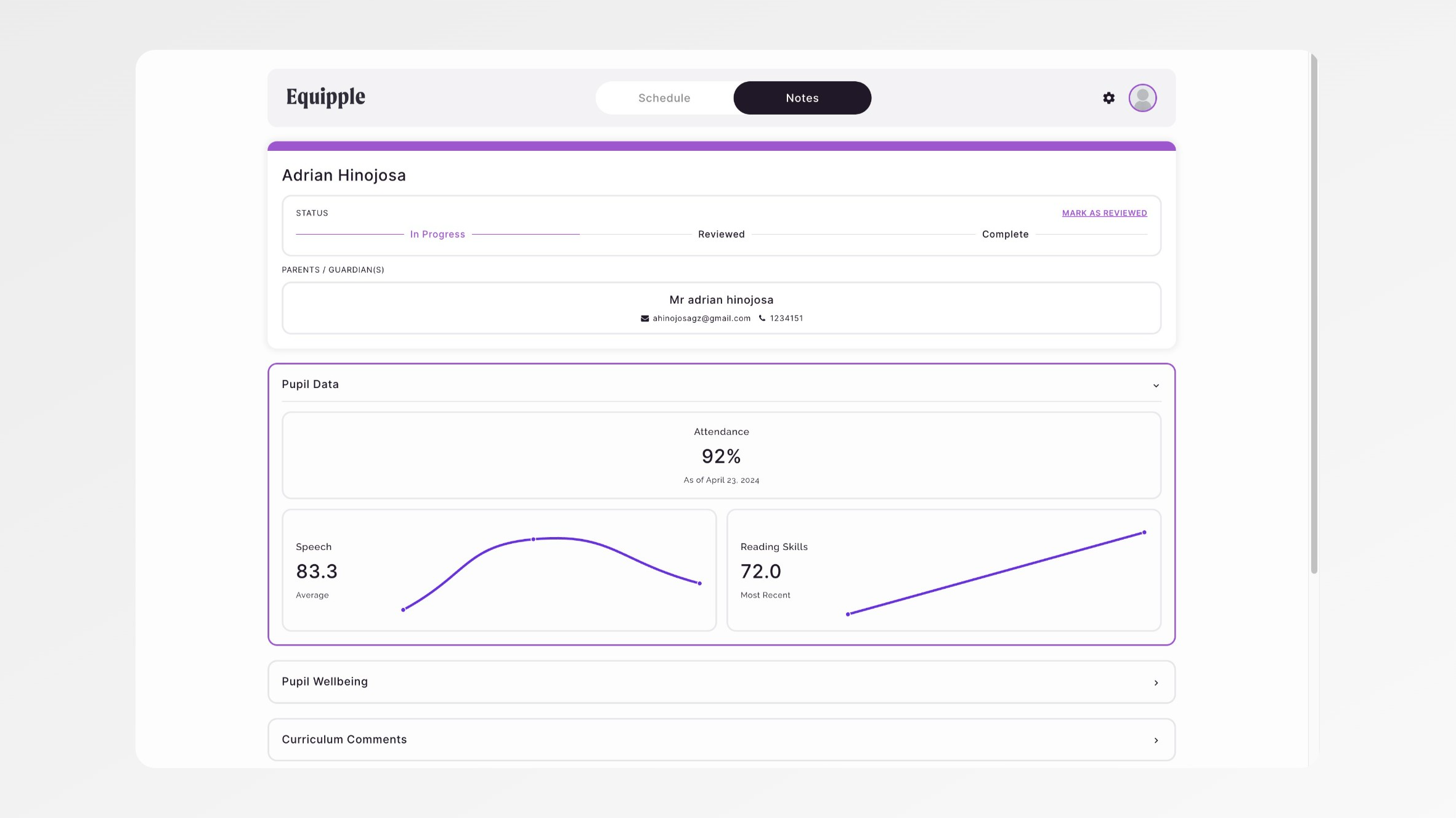This screenshot has height=818, width=1456.
Task: Click the Attendance 92% value
Action: pos(721,456)
